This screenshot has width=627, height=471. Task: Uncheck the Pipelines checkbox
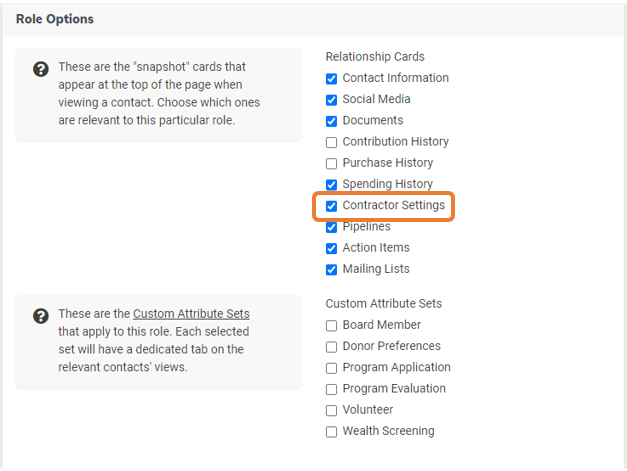click(332, 227)
